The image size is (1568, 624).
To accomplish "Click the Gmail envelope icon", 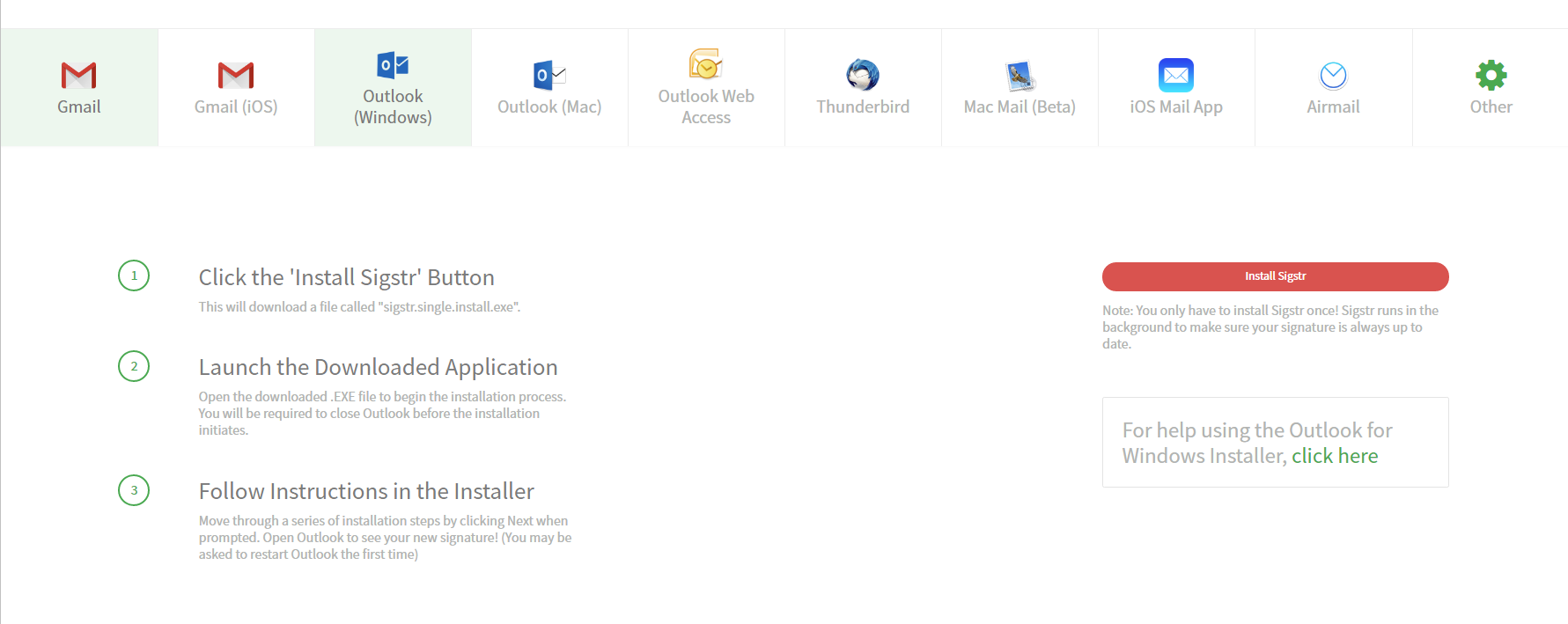I will coord(78,76).
